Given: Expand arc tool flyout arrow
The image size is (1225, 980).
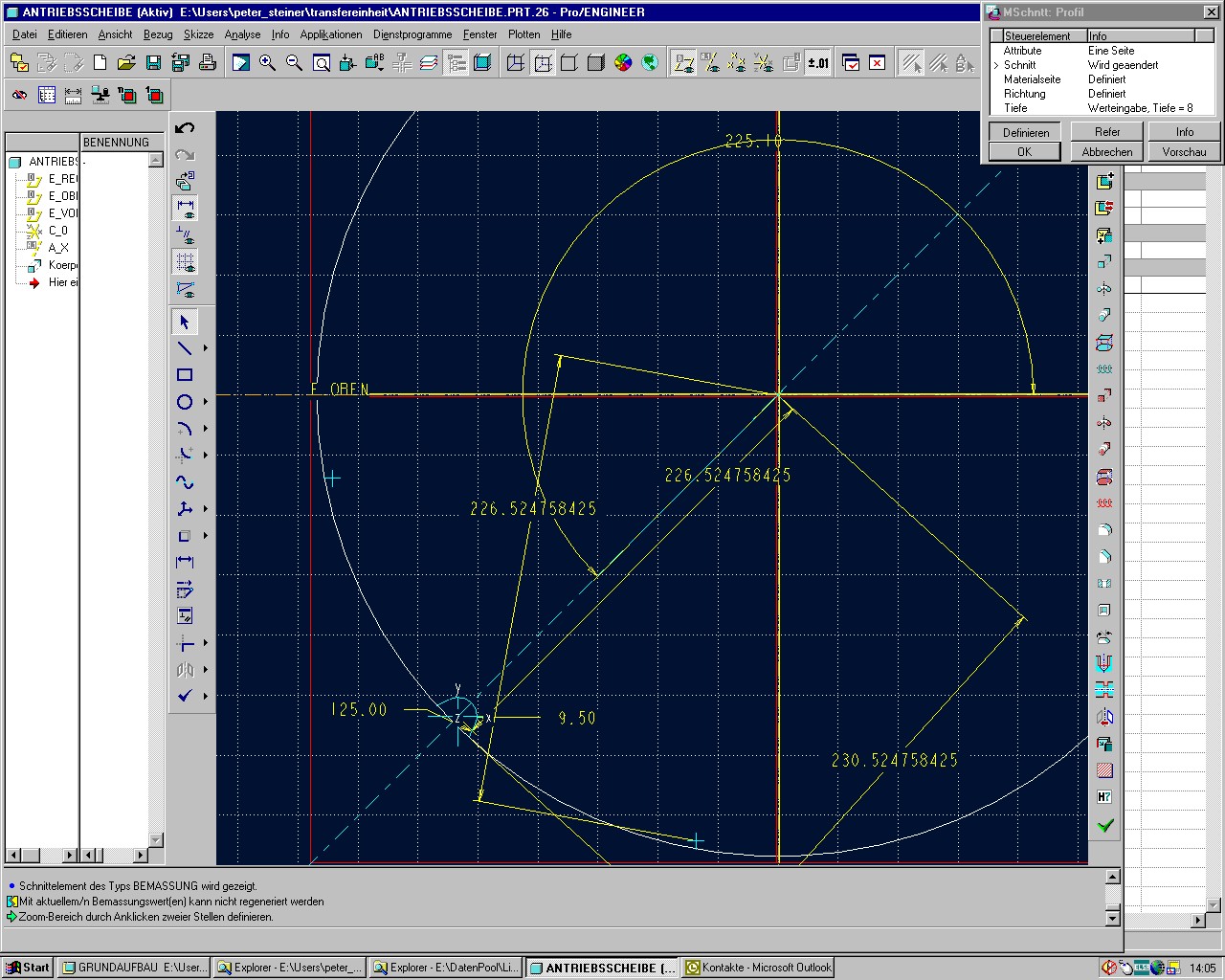Looking at the screenshot, I should [205, 429].
